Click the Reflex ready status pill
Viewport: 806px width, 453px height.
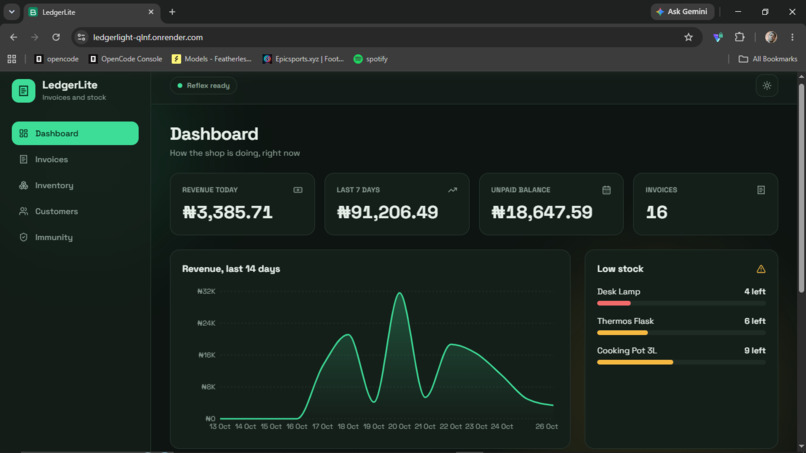point(204,85)
